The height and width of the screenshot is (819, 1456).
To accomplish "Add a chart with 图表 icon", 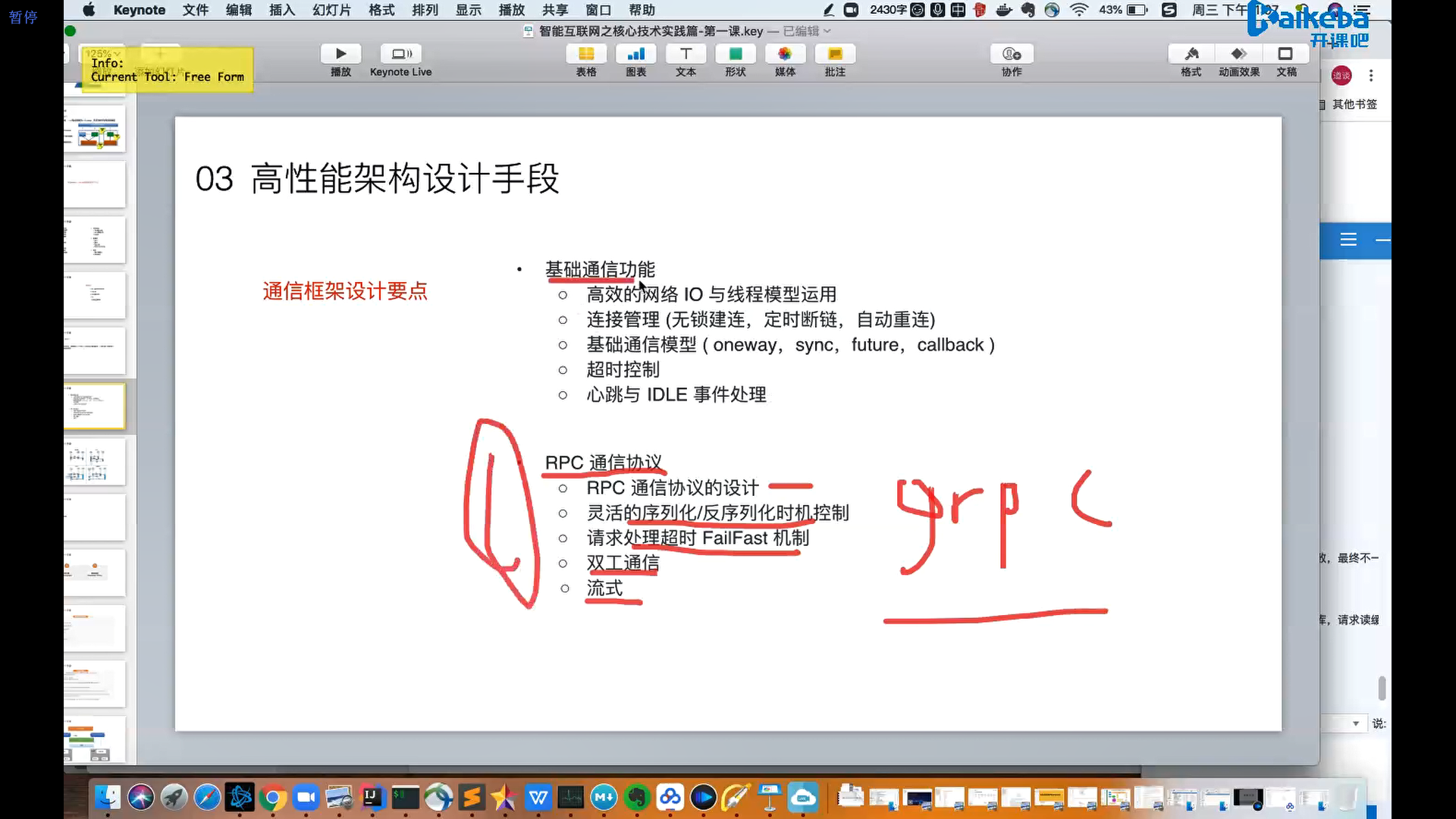I will click(x=635, y=54).
